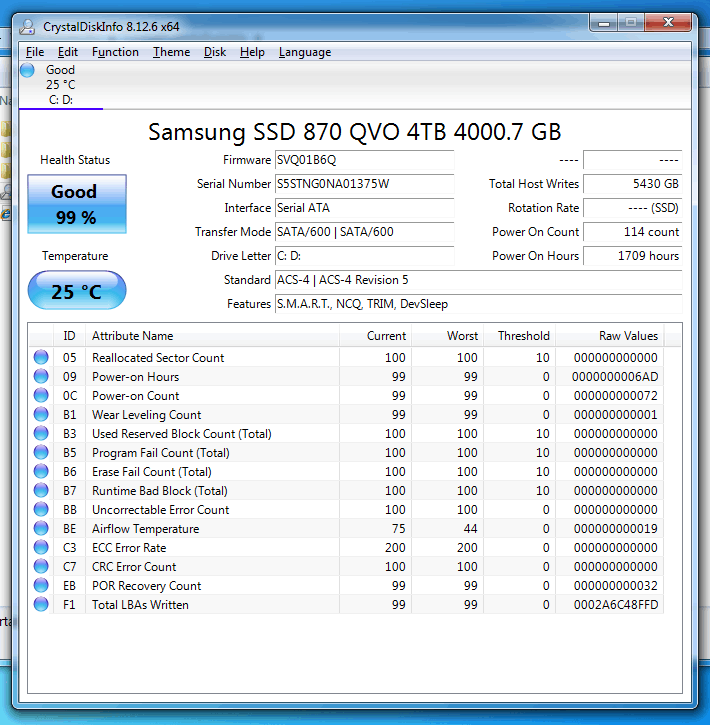Select the Wear Leveling Count attribute name
Viewport: 710px width, 725px height.
[147, 414]
